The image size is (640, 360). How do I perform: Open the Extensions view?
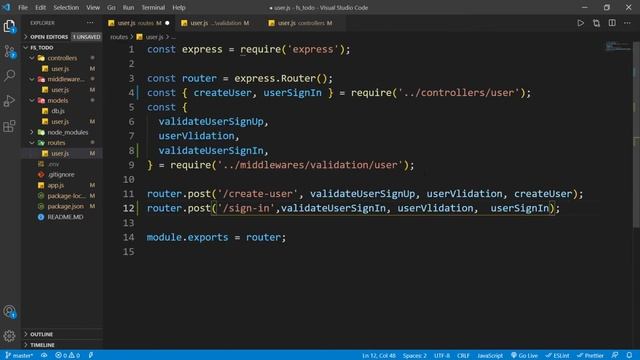tap(9, 126)
